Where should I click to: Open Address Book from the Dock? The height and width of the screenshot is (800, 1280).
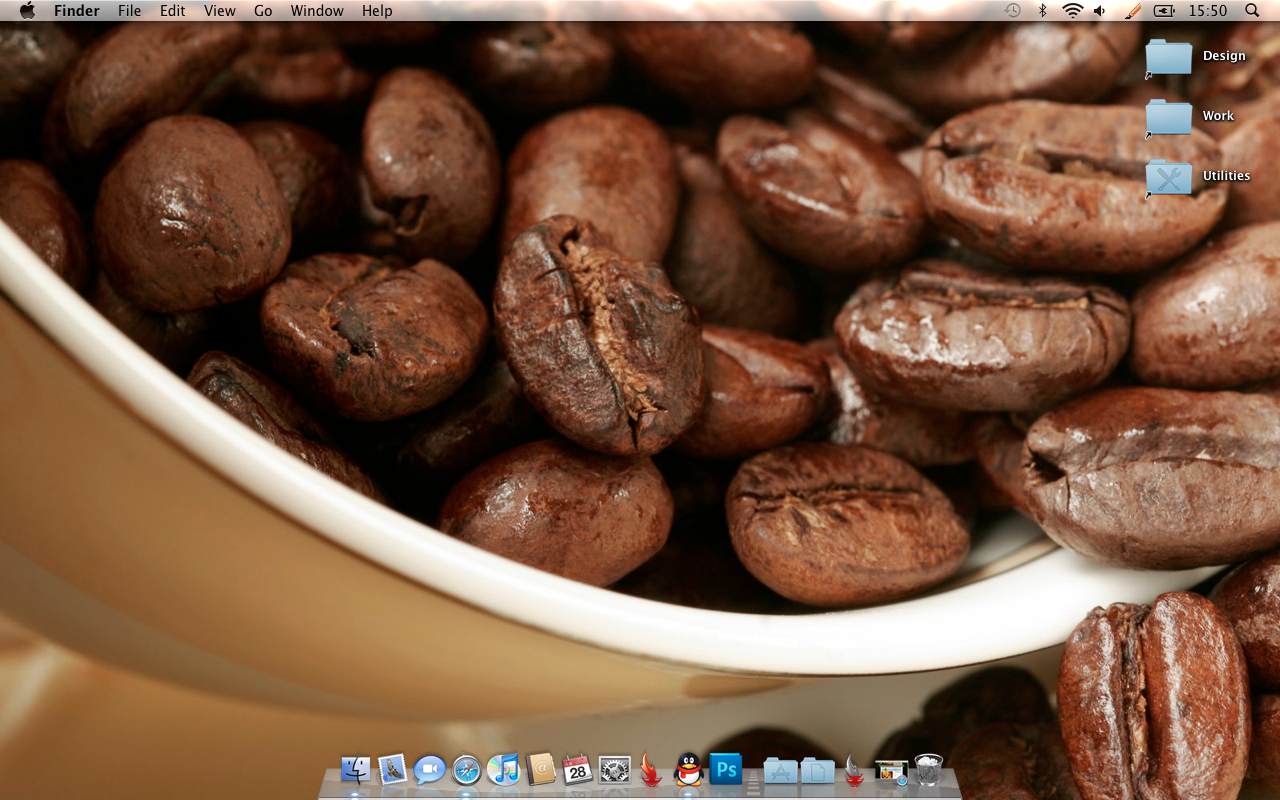pyautogui.click(x=540, y=769)
